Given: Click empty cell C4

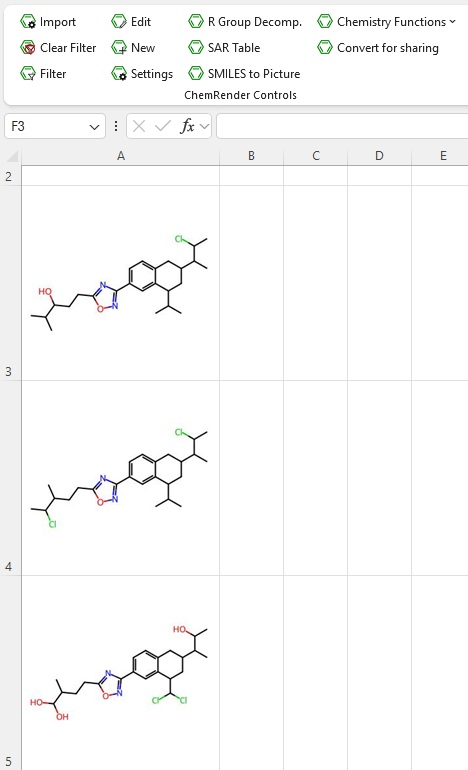Looking at the screenshot, I should [315, 478].
